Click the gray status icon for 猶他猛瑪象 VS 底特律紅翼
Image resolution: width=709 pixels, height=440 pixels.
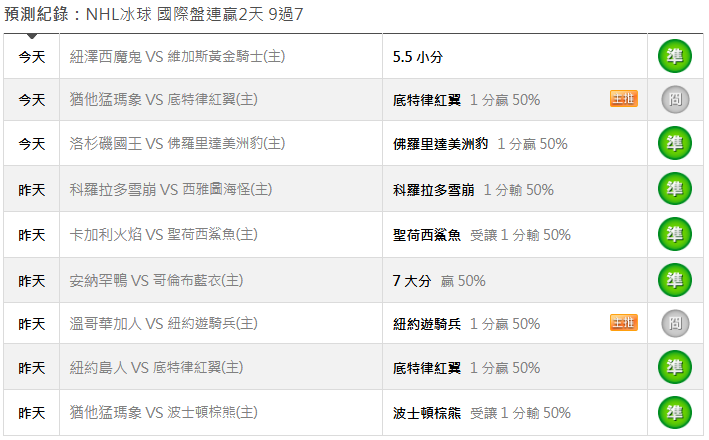674,99
